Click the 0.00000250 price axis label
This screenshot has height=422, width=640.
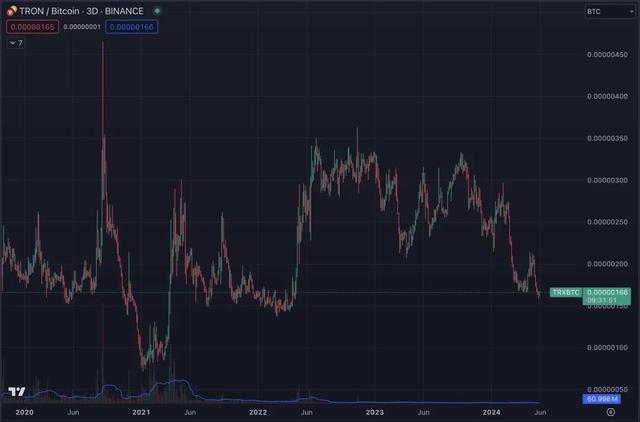[607, 222]
